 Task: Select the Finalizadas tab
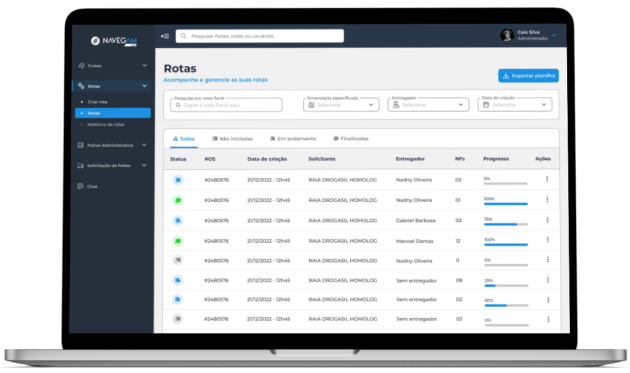350,139
